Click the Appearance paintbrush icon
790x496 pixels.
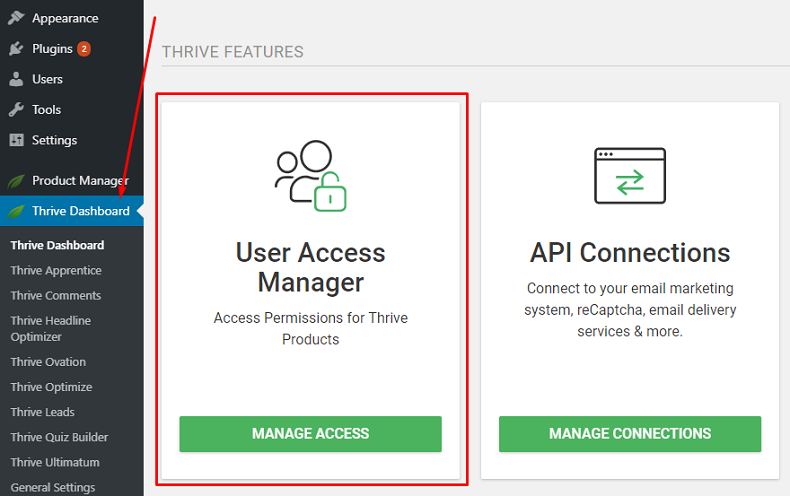point(16,18)
